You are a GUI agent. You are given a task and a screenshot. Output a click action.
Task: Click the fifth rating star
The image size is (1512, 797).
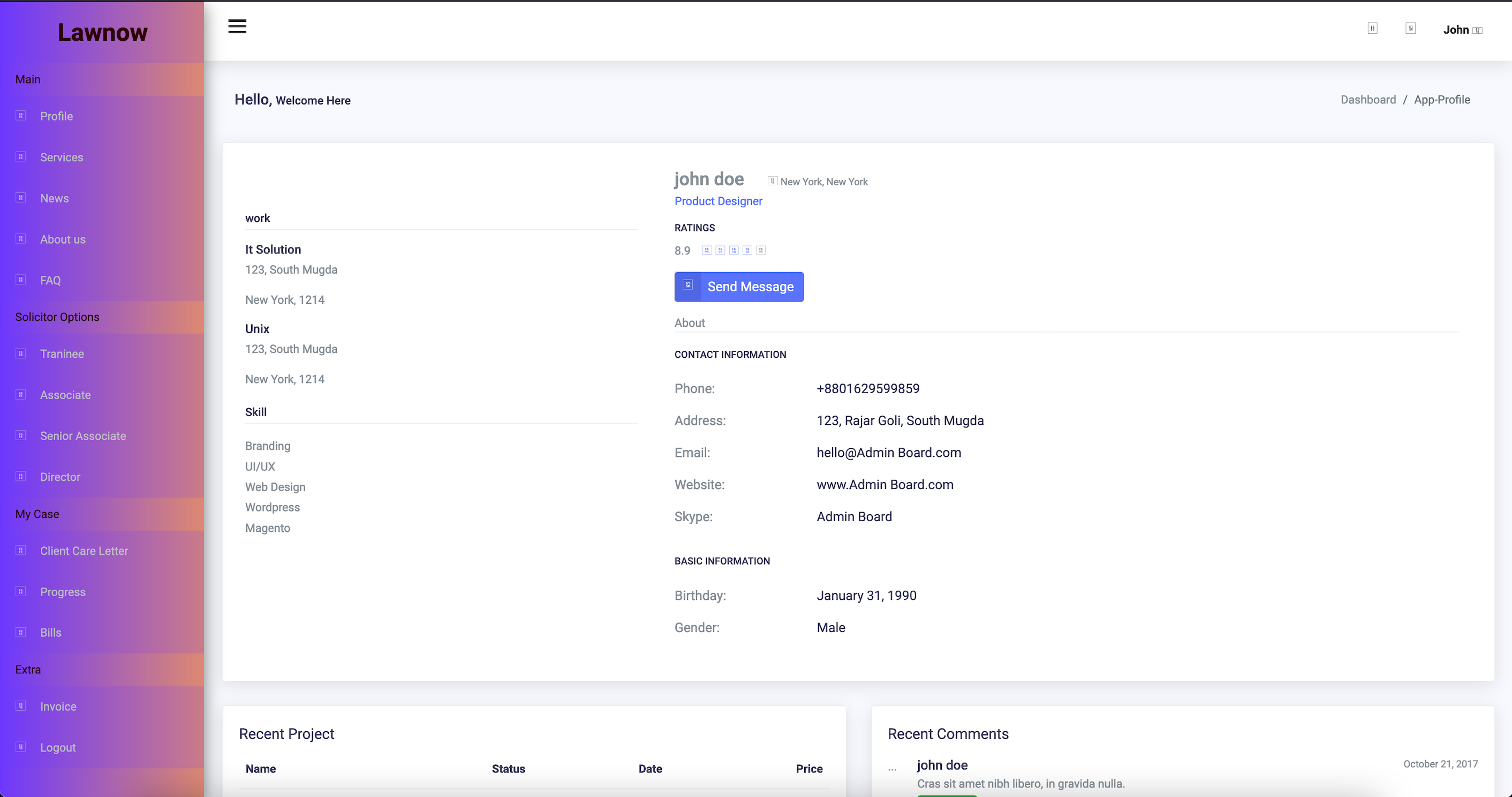pyautogui.click(x=761, y=250)
